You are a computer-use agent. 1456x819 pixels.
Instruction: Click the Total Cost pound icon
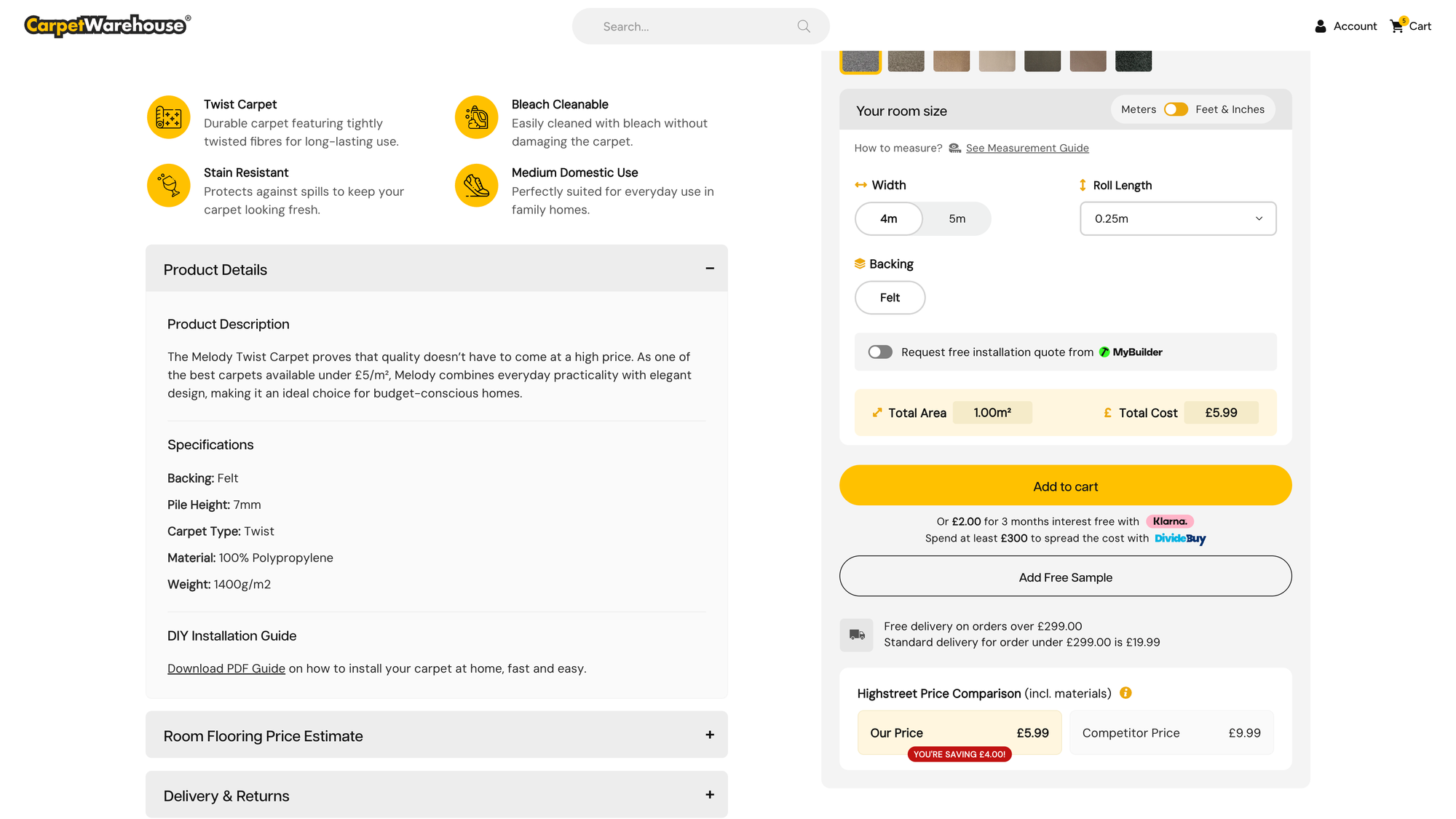[1107, 413]
